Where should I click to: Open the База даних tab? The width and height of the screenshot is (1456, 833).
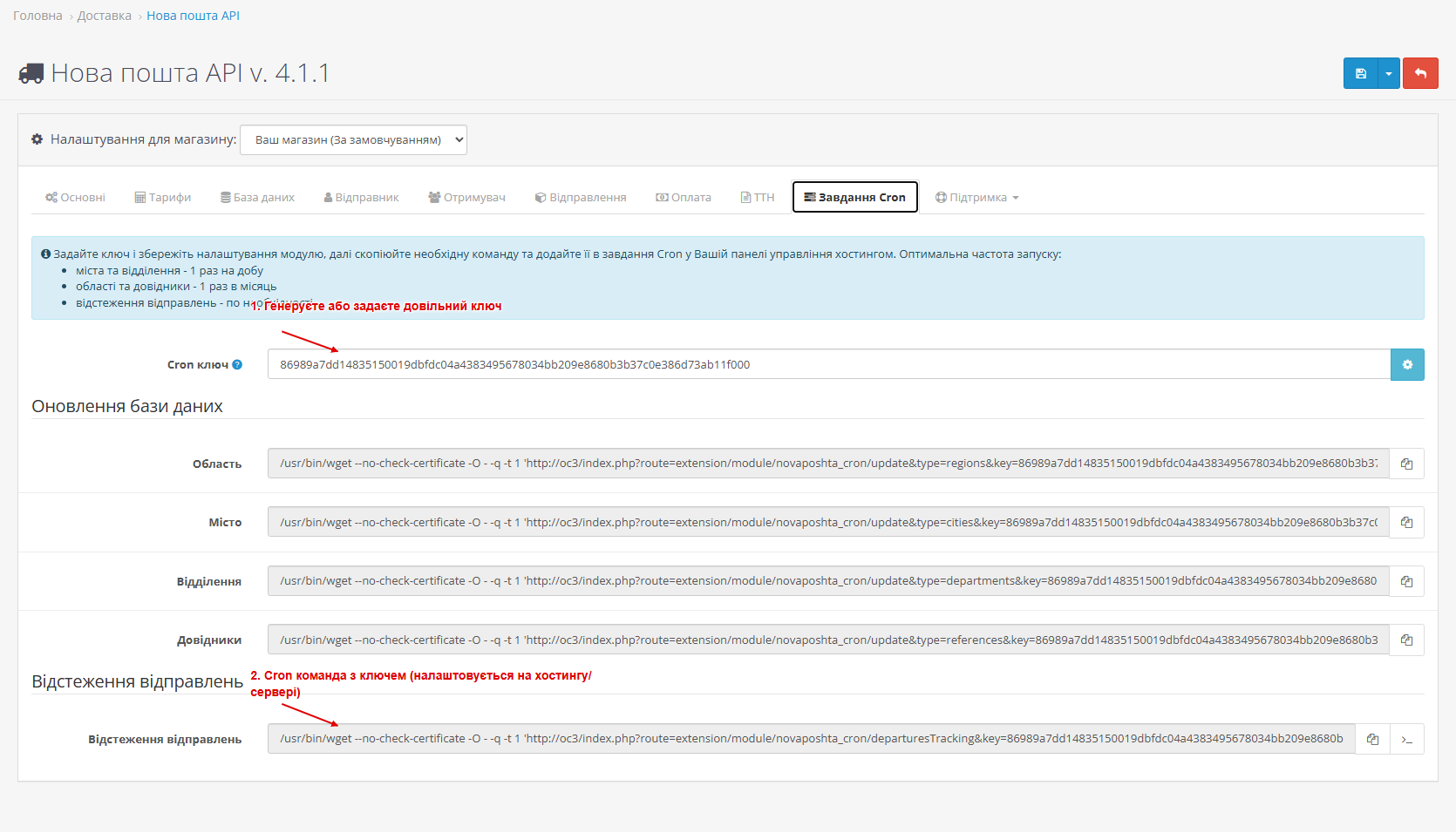click(x=257, y=197)
